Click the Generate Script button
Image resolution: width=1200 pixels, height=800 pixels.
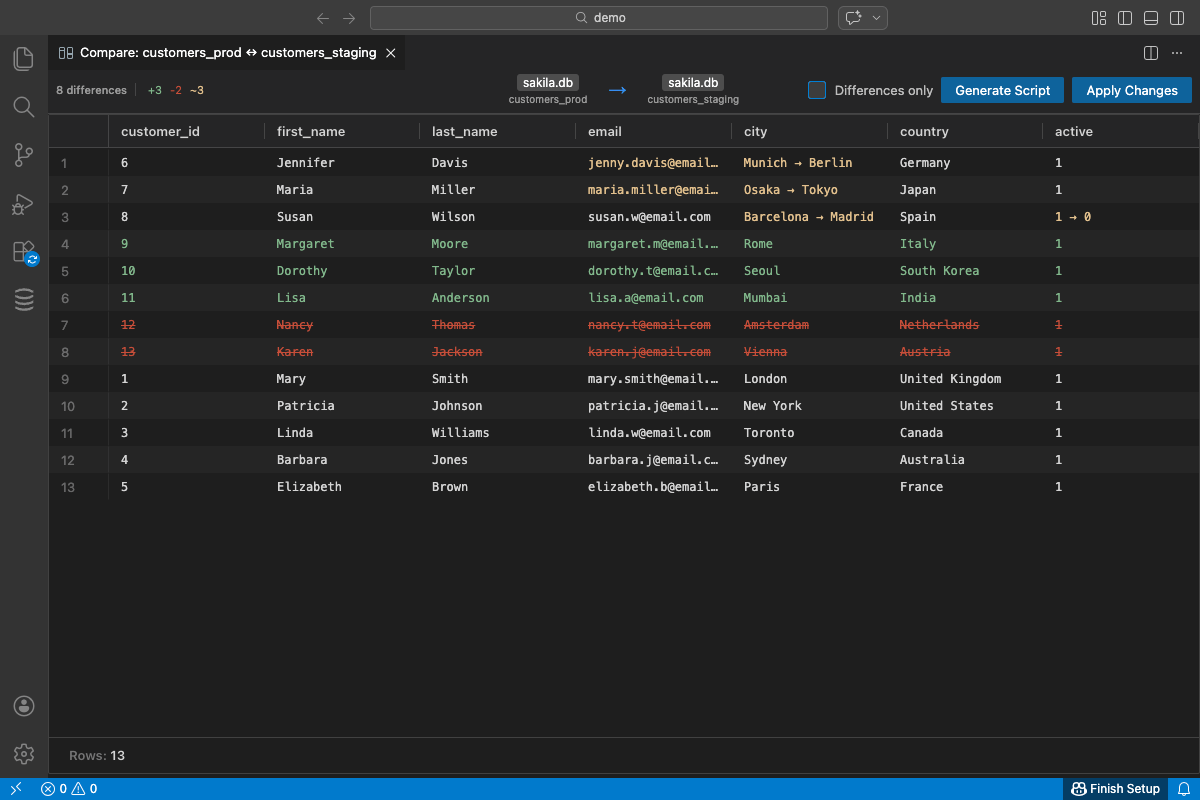(1002, 90)
